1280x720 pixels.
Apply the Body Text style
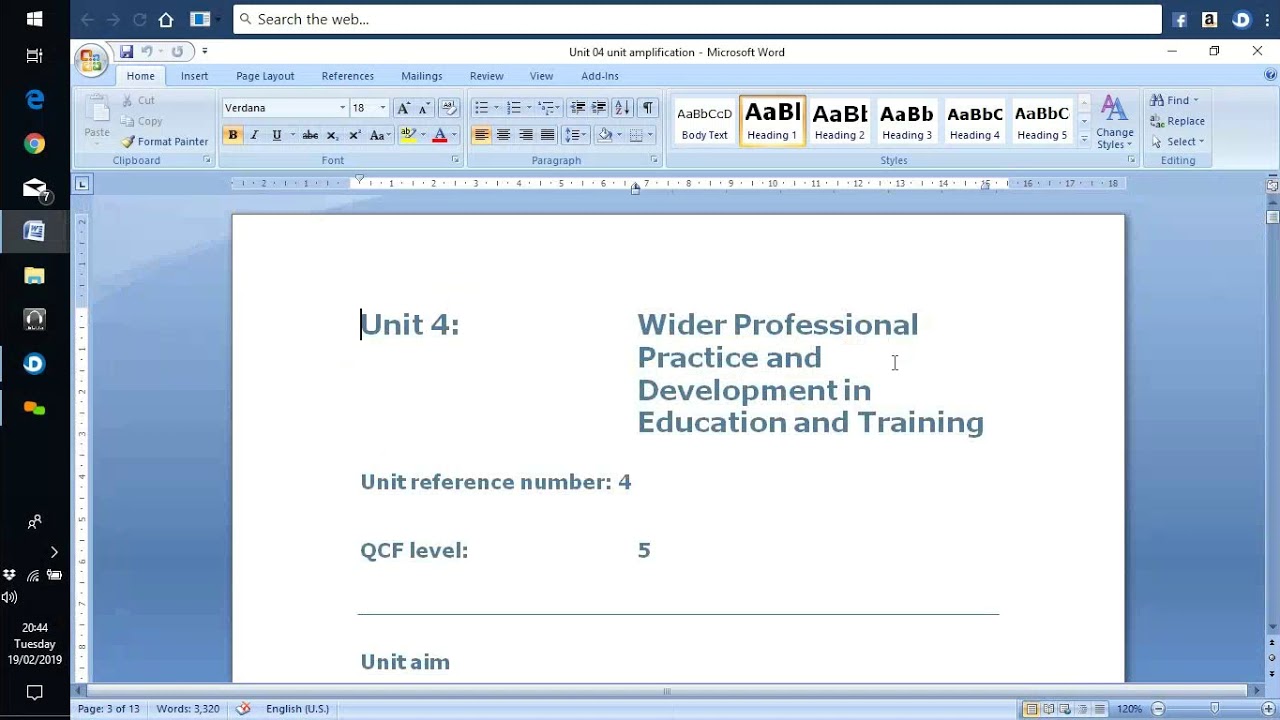point(704,121)
